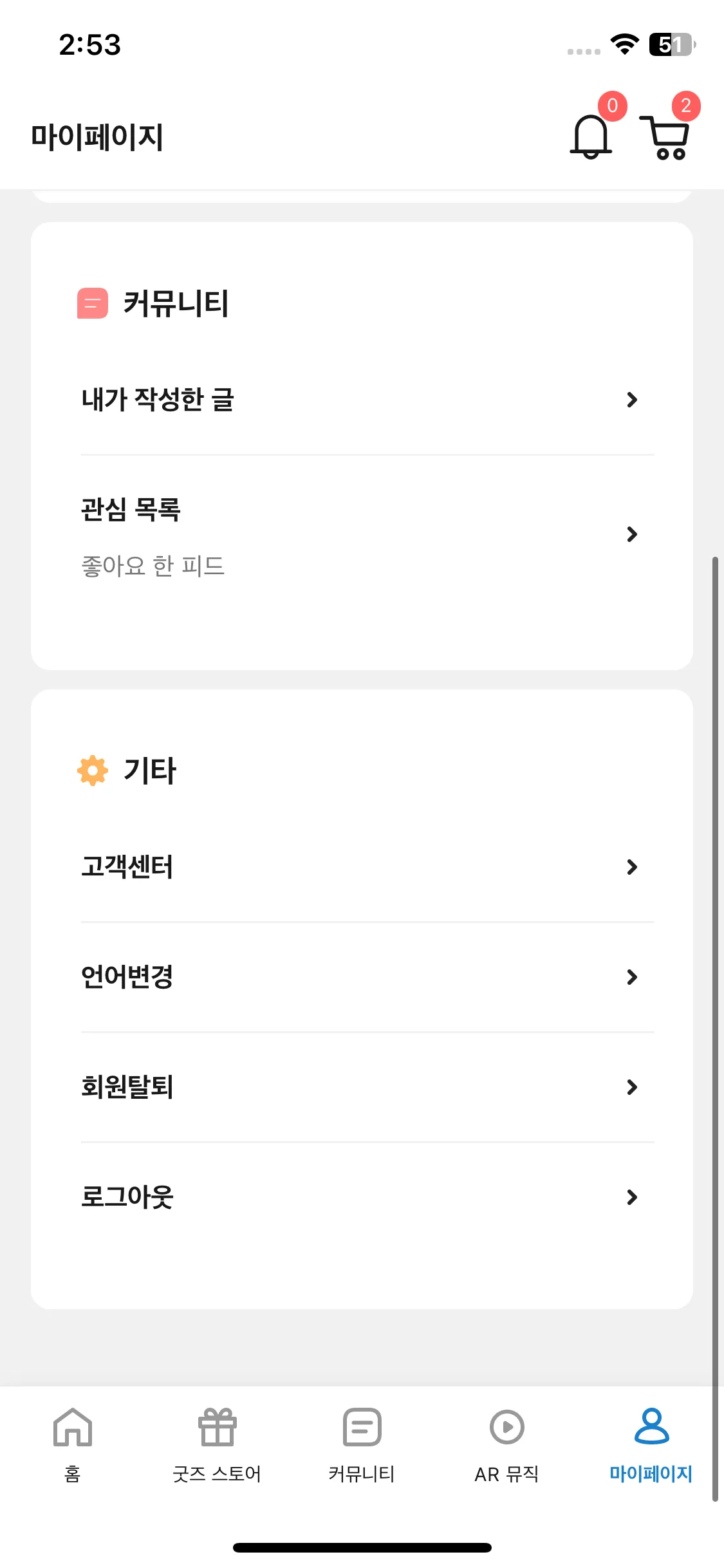
Task: Go to the 홈 house icon
Action: coord(73,1427)
